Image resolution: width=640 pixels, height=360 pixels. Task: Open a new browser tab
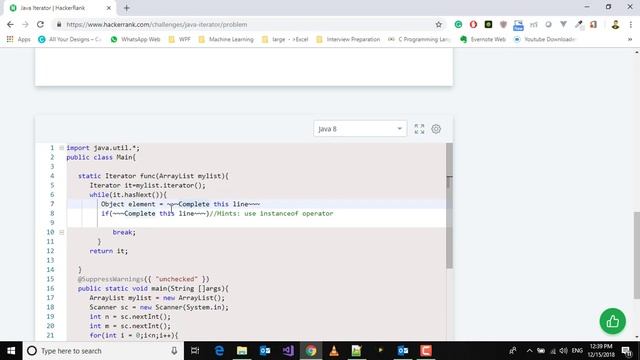[x=127, y=8]
